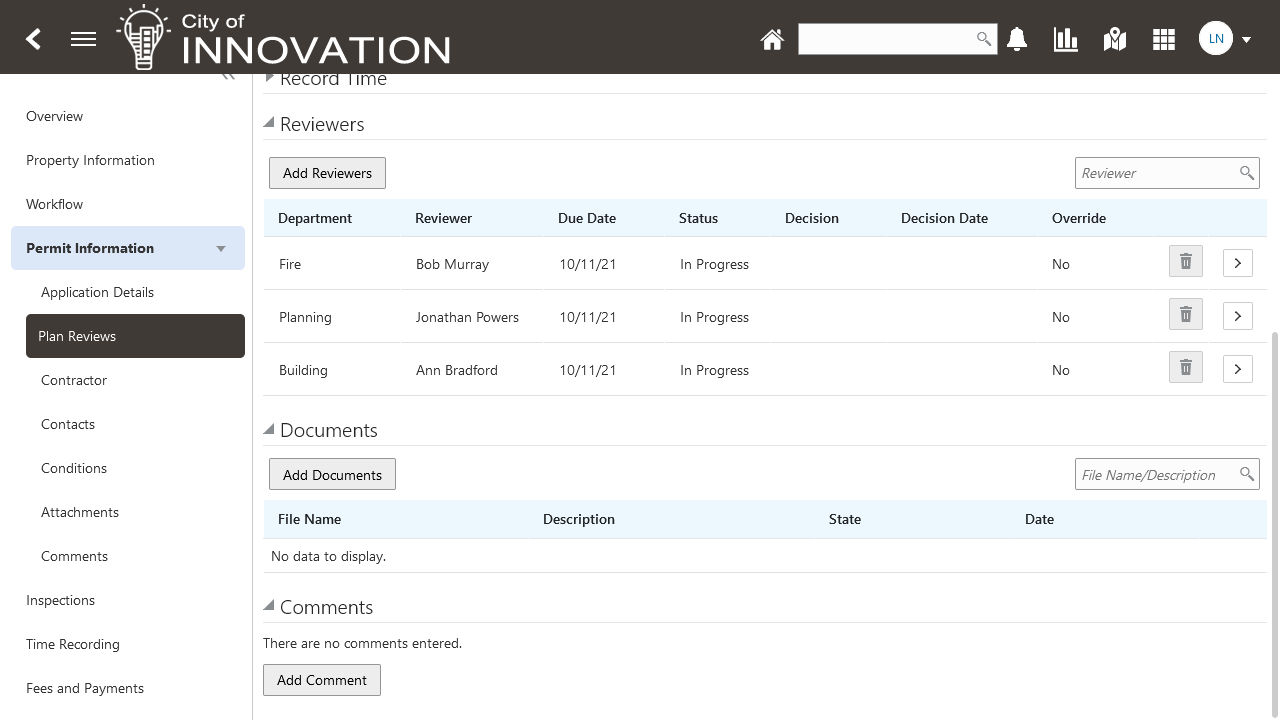Click the Home icon in header

pos(771,39)
